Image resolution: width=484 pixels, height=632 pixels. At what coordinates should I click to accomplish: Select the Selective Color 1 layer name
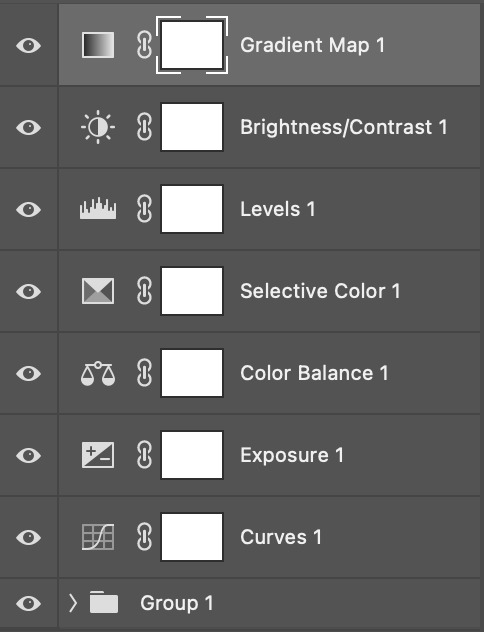(320, 291)
